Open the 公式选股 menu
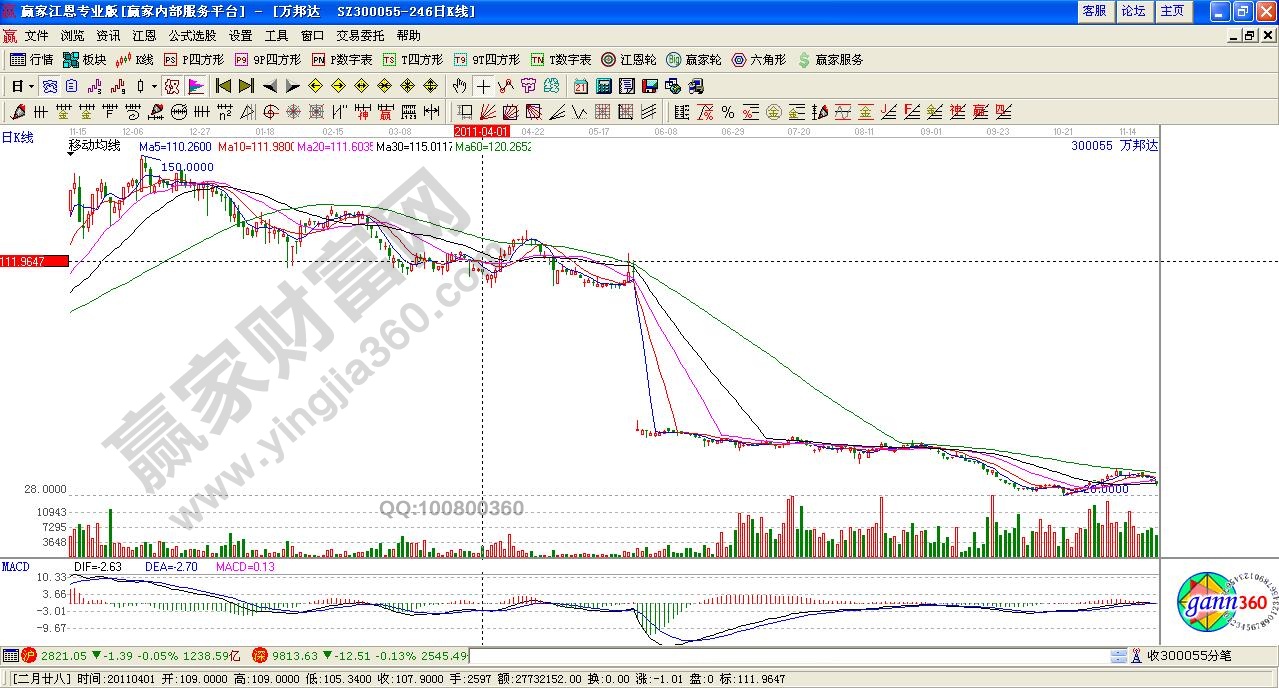This screenshot has height=688, width=1279. tap(192, 36)
